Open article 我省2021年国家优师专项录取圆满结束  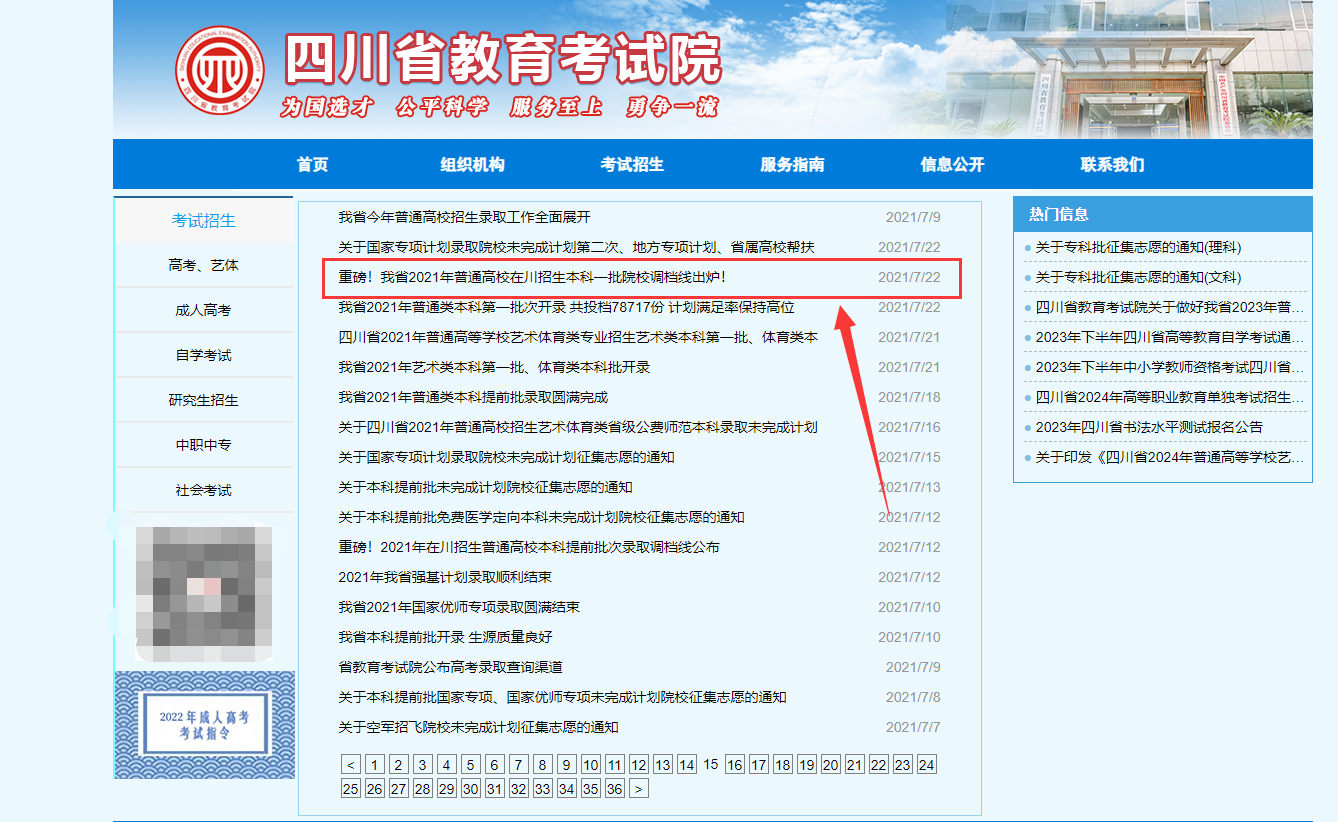459,607
